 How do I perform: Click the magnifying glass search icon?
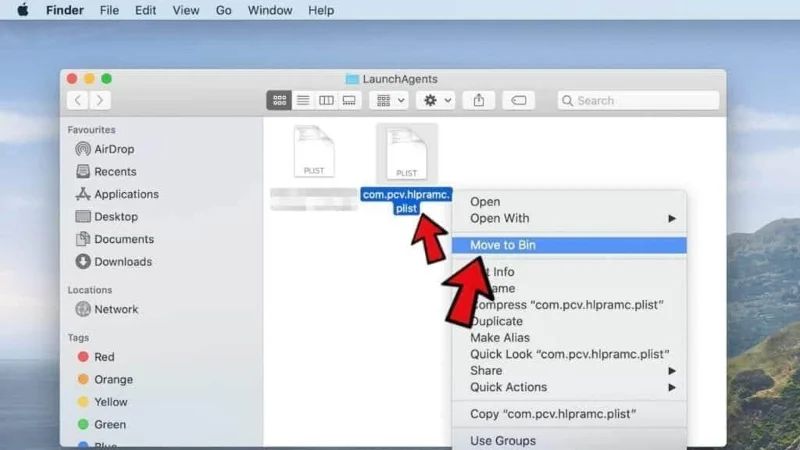click(x=567, y=101)
